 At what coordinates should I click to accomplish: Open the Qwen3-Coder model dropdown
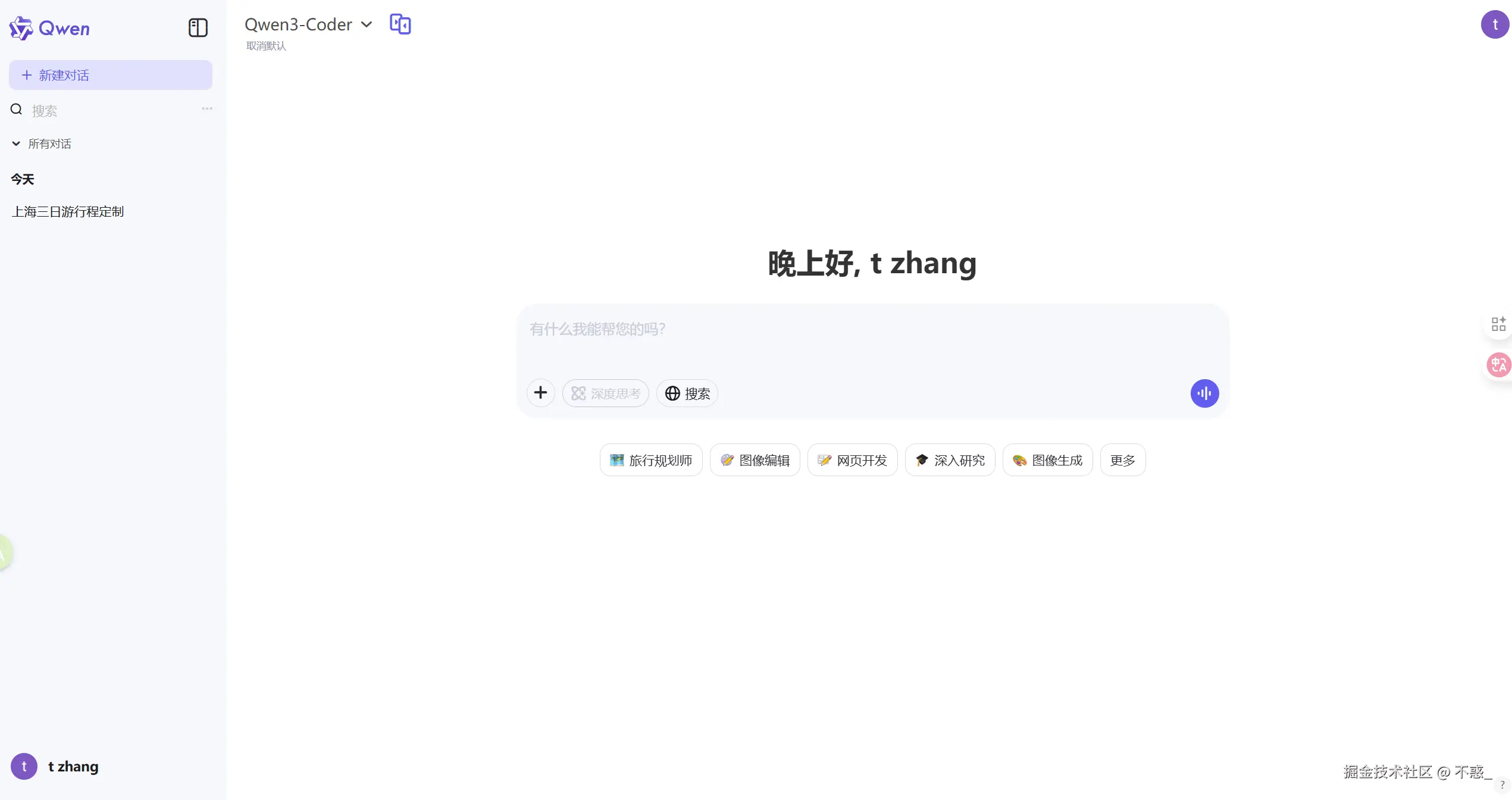(x=308, y=24)
